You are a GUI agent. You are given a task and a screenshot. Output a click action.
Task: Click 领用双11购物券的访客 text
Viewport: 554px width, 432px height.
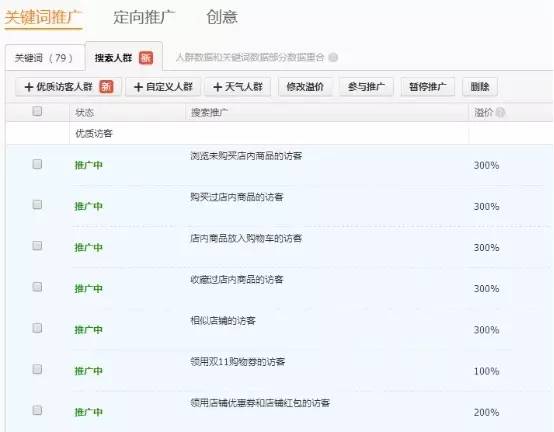point(237,362)
